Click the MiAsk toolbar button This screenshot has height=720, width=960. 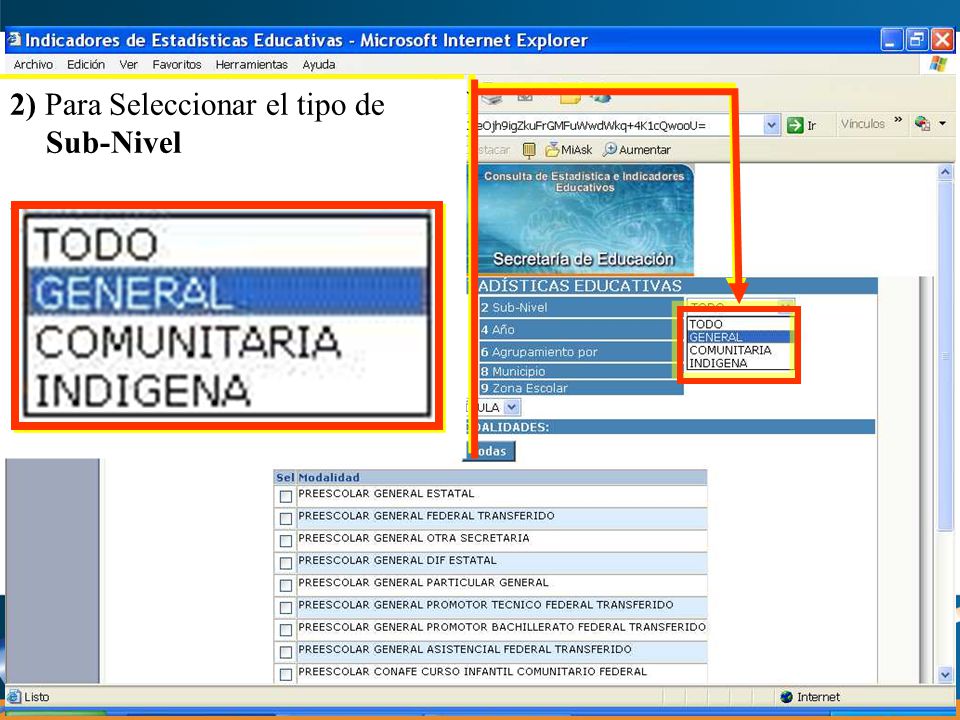[x=569, y=149]
